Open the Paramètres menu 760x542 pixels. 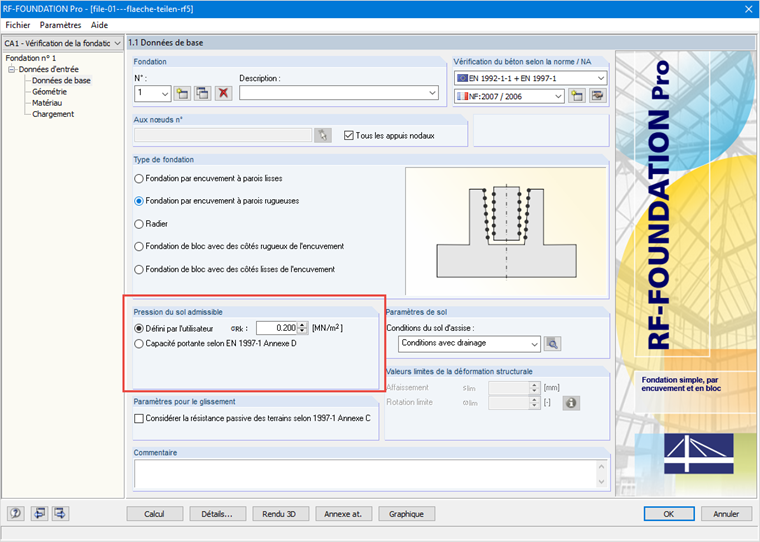[x=60, y=25]
